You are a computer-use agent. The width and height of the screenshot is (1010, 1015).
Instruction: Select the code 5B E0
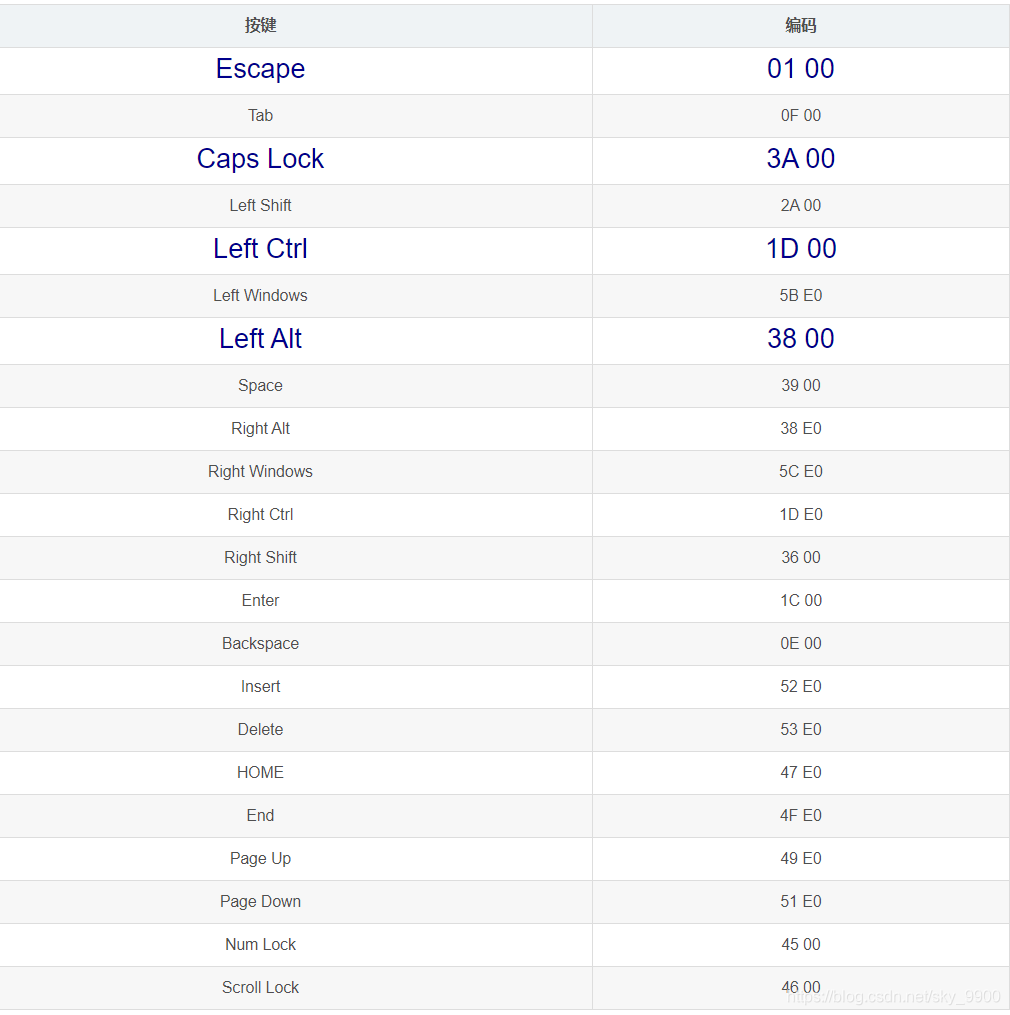point(801,295)
